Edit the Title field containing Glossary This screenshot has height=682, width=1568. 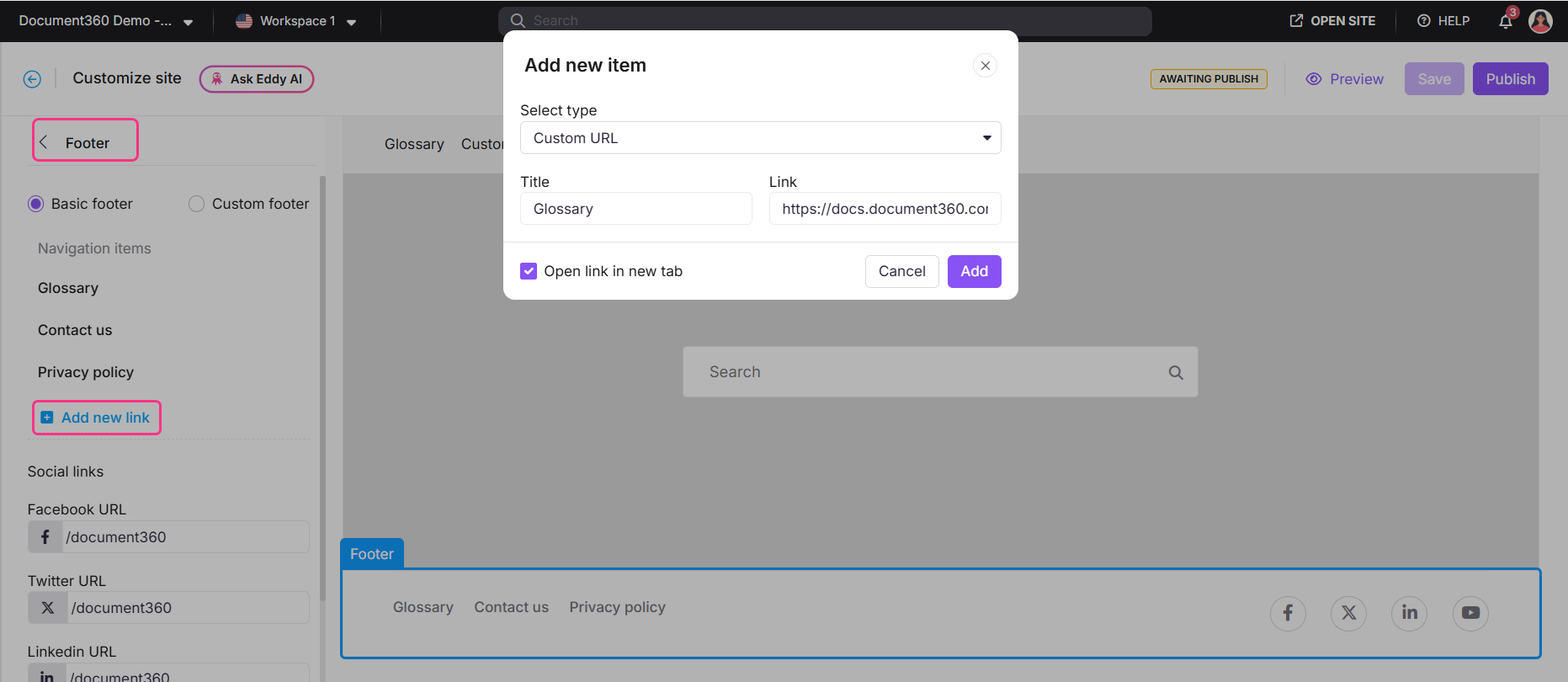click(x=635, y=209)
